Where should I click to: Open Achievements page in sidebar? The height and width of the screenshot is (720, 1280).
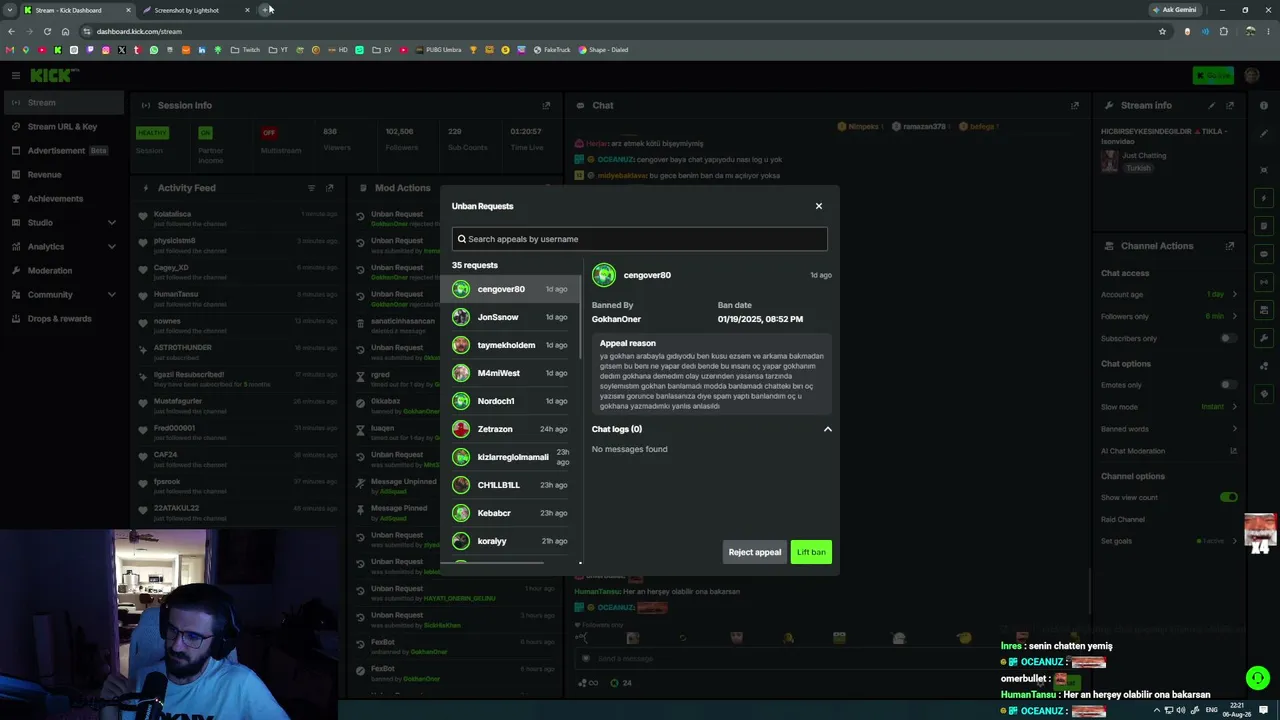pyautogui.click(x=64, y=199)
